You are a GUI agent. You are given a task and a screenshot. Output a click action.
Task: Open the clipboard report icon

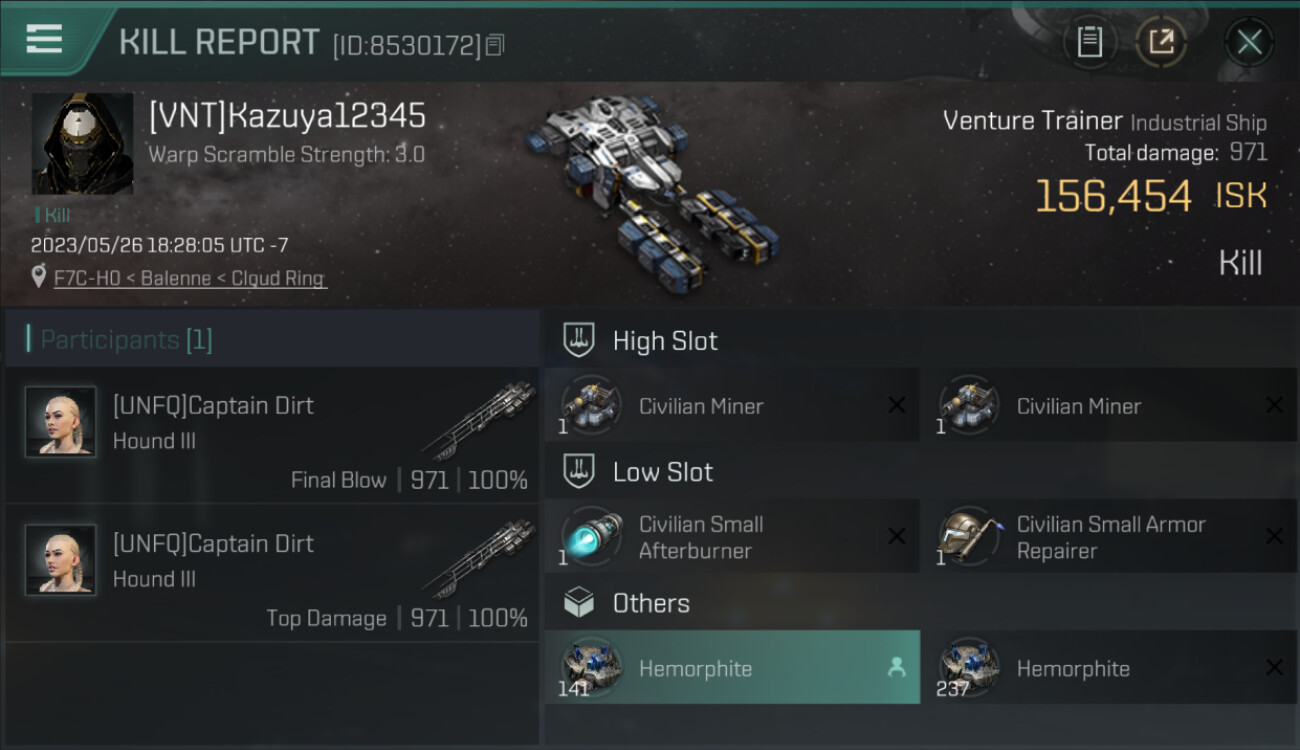[x=1089, y=42]
